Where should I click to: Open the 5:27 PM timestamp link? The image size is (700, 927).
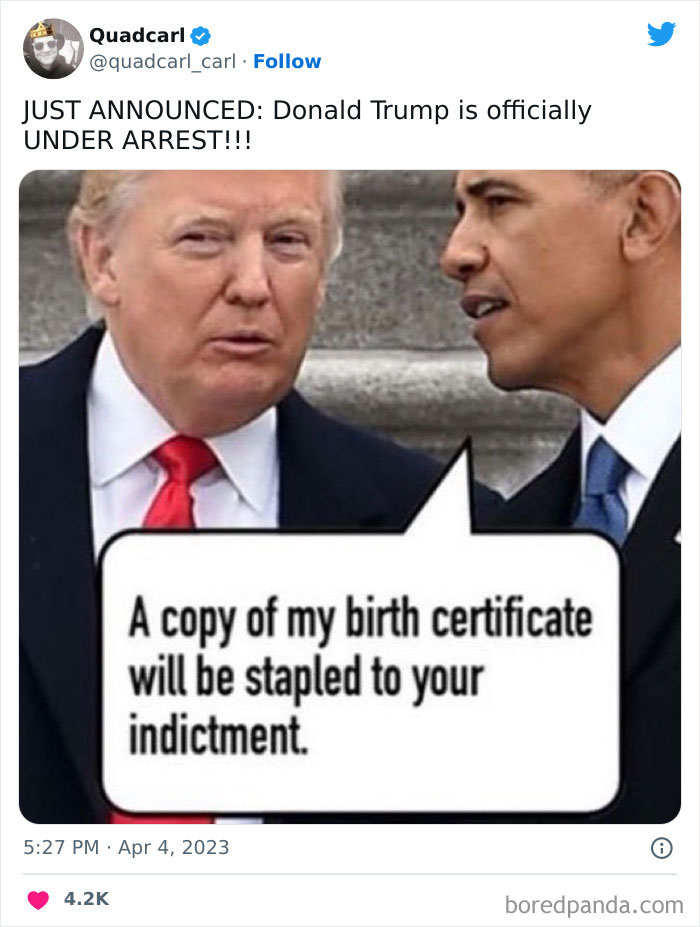(x=61, y=847)
